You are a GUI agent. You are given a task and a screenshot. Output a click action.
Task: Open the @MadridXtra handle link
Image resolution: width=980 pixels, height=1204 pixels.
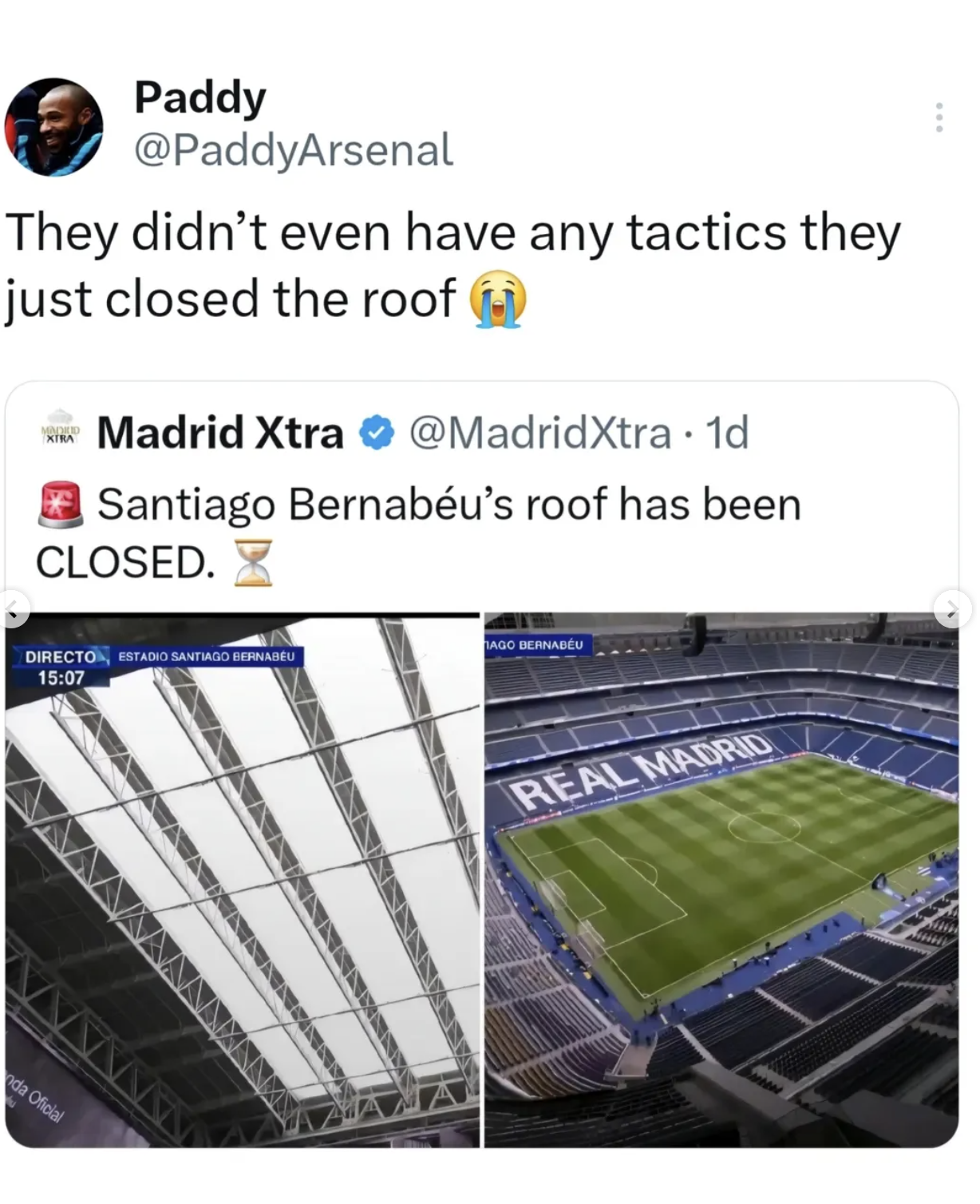click(540, 433)
